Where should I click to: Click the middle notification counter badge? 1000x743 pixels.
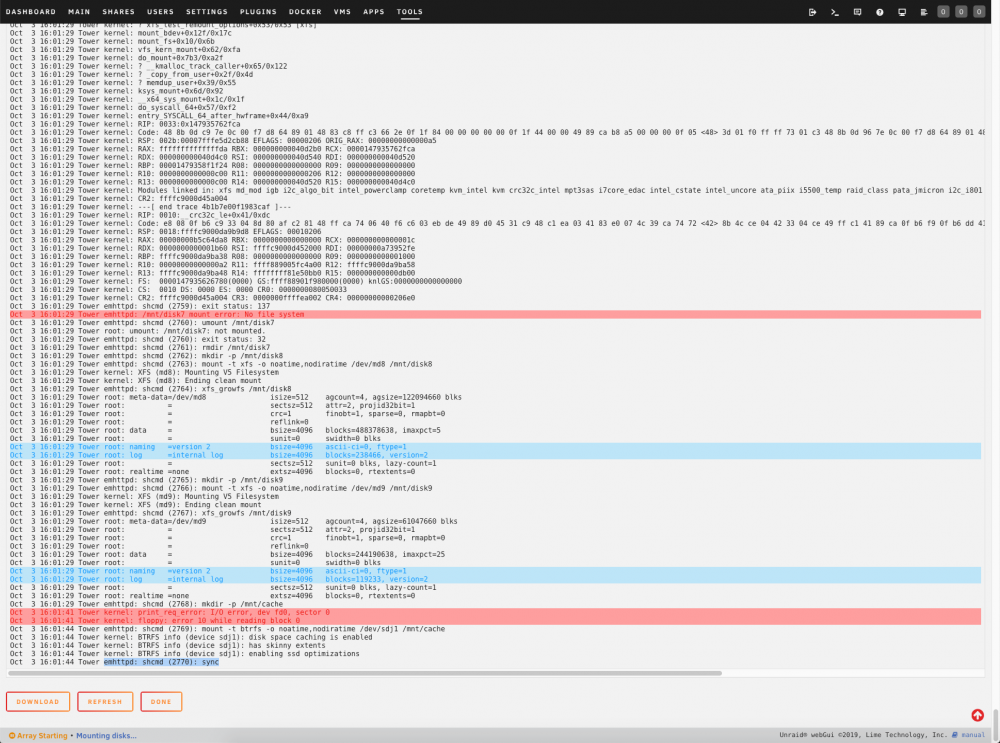click(961, 11)
